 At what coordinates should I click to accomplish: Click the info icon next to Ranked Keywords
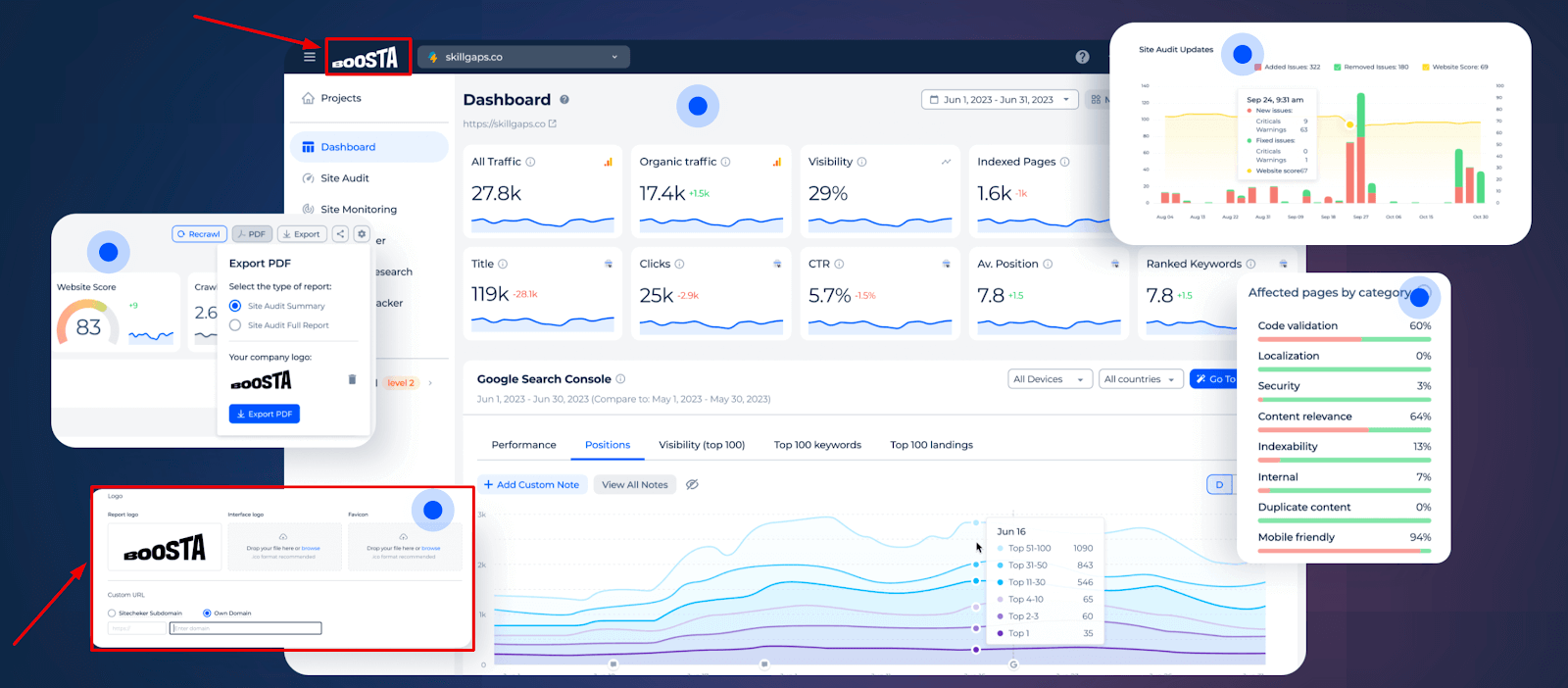pyautogui.click(x=1250, y=264)
